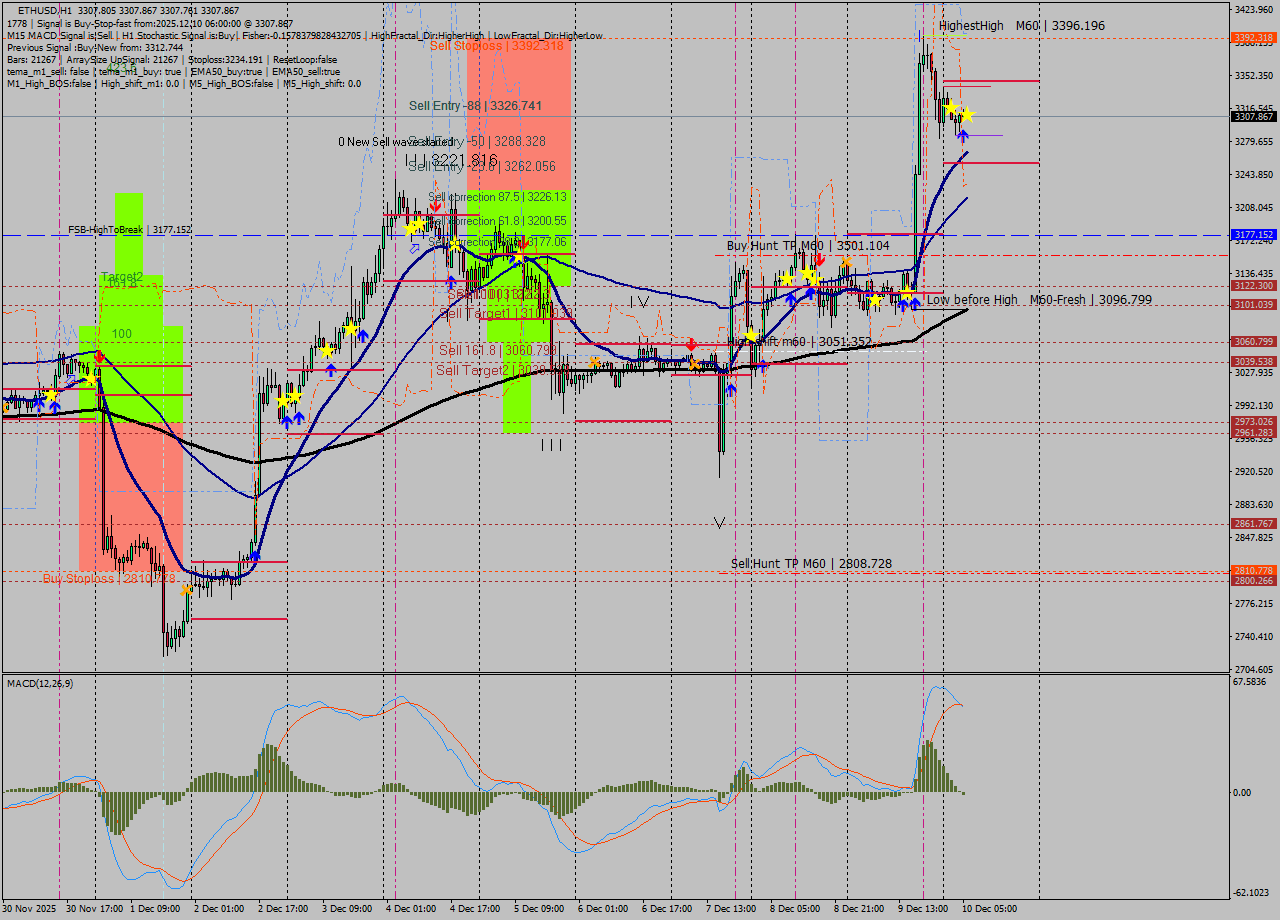The height and width of the screenshot is (920, 1280).
Task: Click the red down-arrow sell signal near 3226 level
Action: (x=437, y=207)
